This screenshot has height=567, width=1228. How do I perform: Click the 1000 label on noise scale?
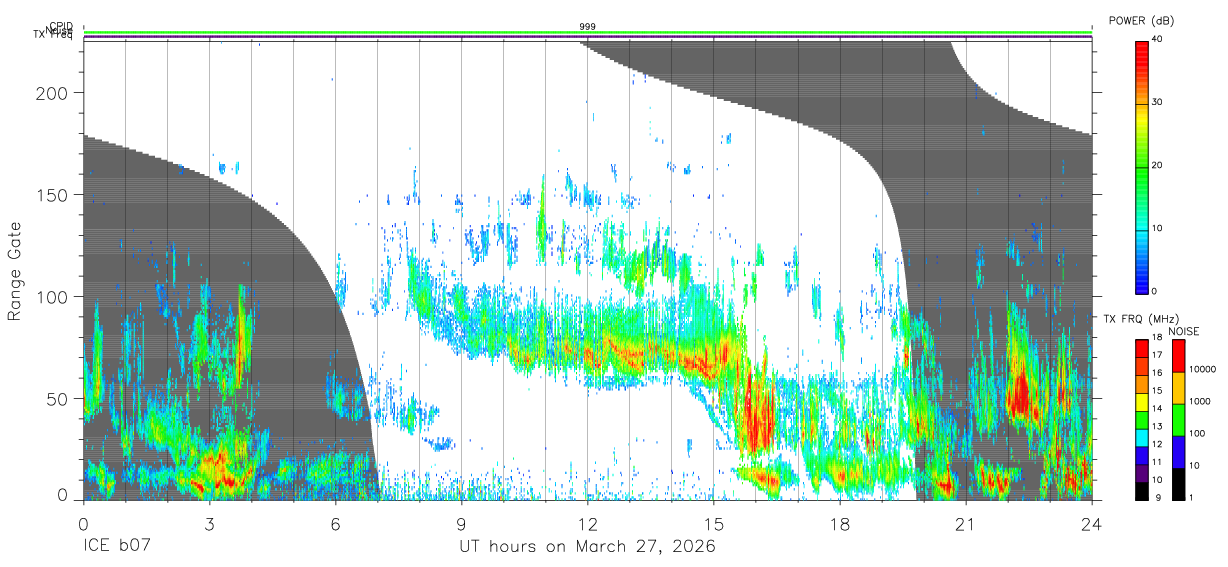click(1200, 403)
